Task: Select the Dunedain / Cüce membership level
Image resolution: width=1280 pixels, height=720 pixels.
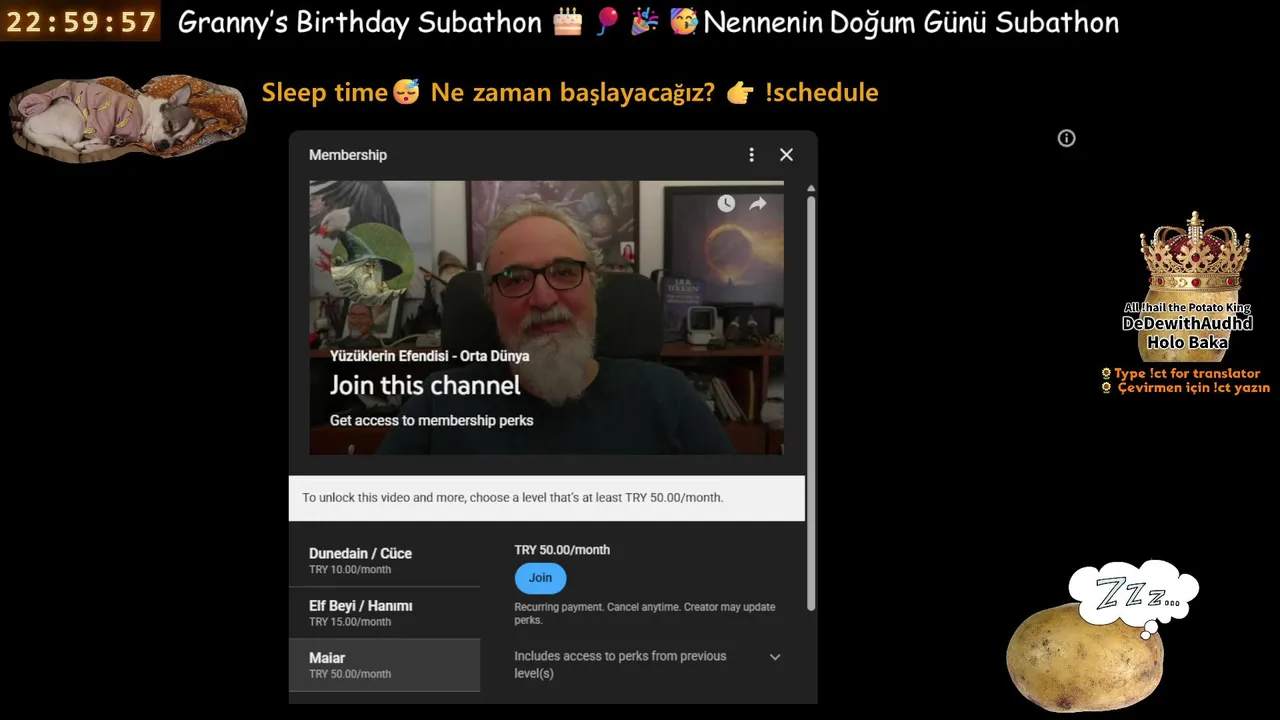Action: 384,561
